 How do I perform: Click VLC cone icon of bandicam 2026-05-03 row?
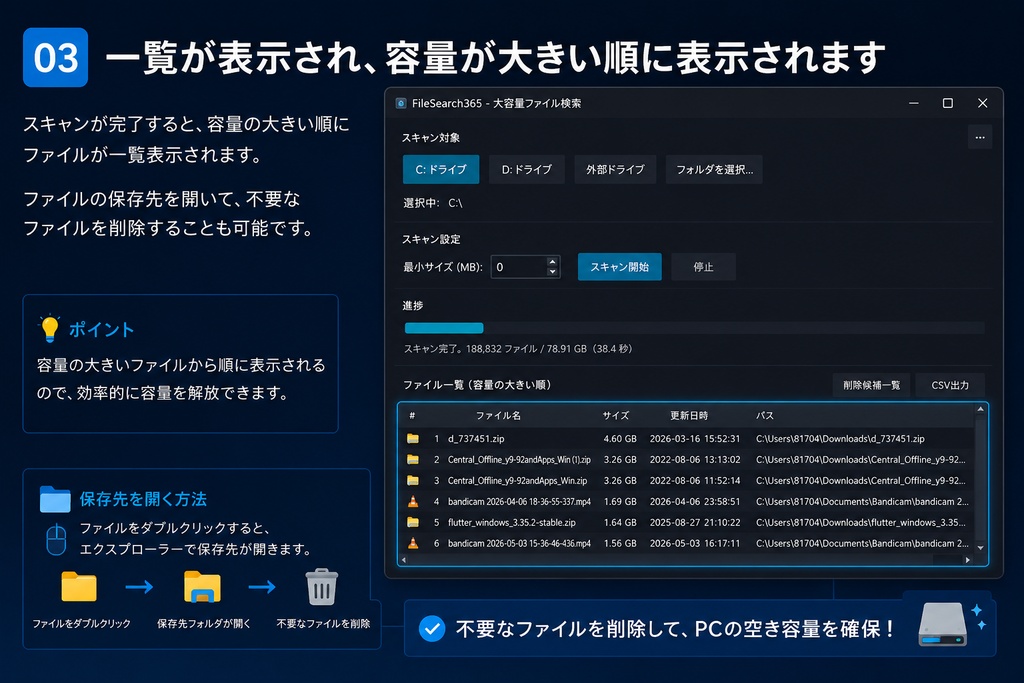[413, 543]
